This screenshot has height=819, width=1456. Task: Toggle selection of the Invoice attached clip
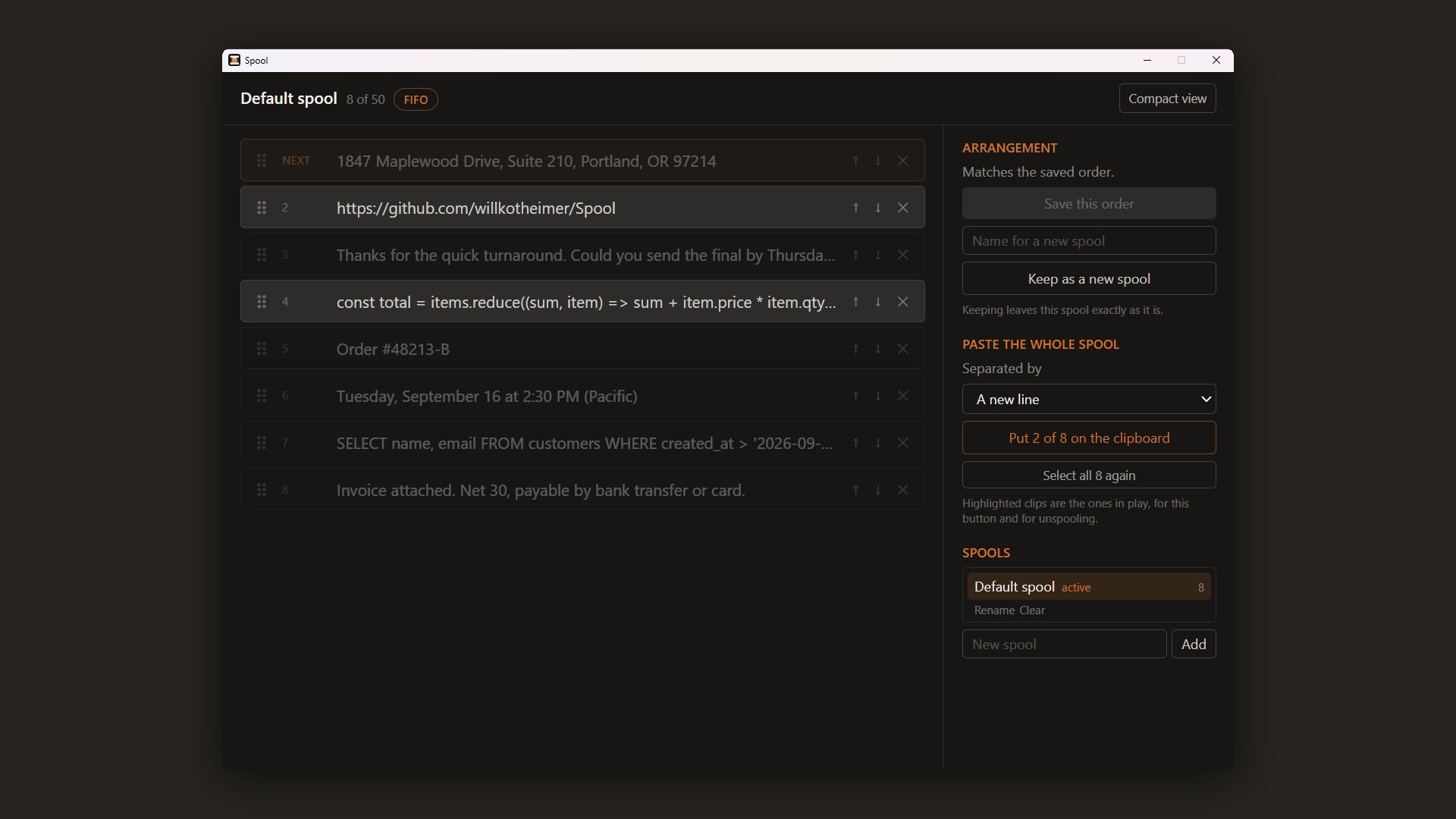pos(582,490)
